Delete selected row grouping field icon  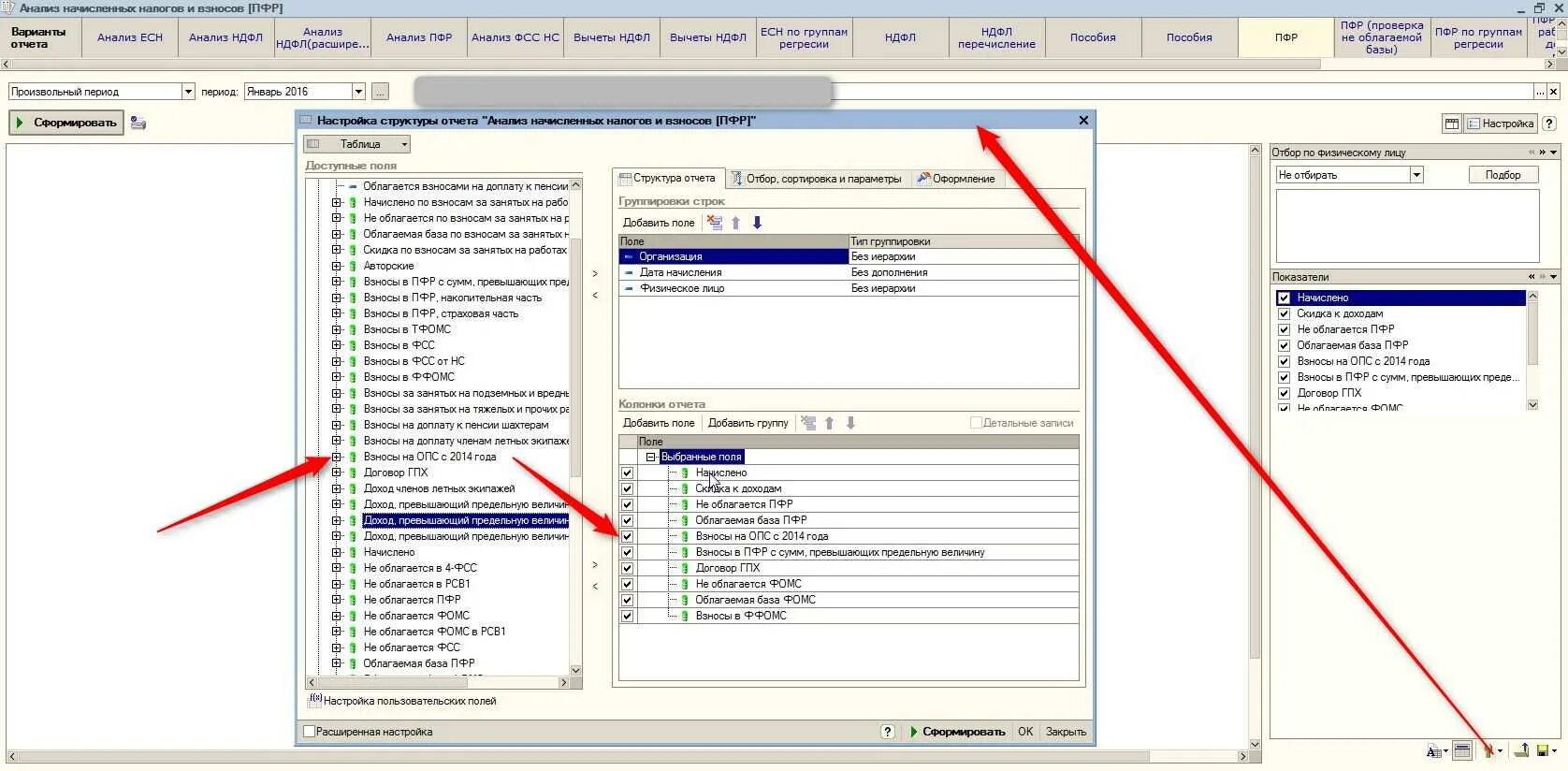pyautogui.click(x=715, y=223)
